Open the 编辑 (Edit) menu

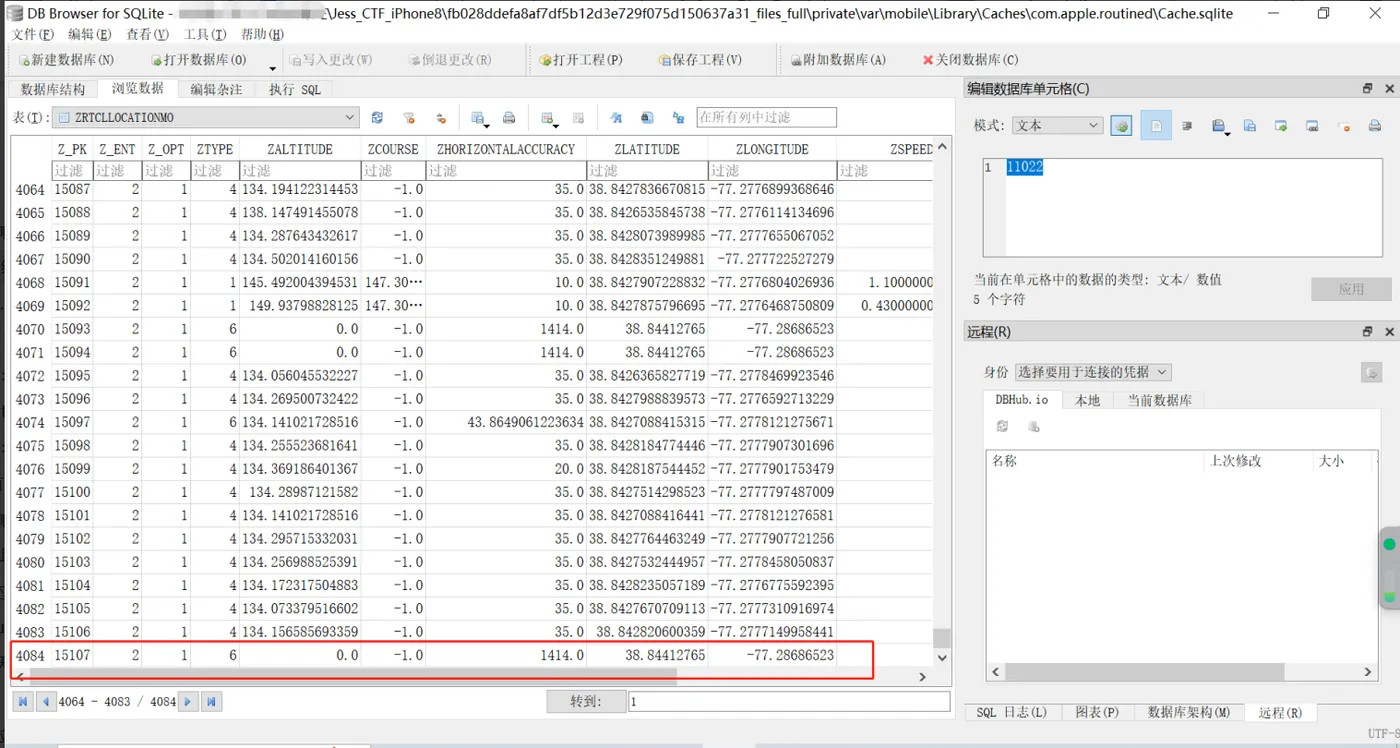89,34
